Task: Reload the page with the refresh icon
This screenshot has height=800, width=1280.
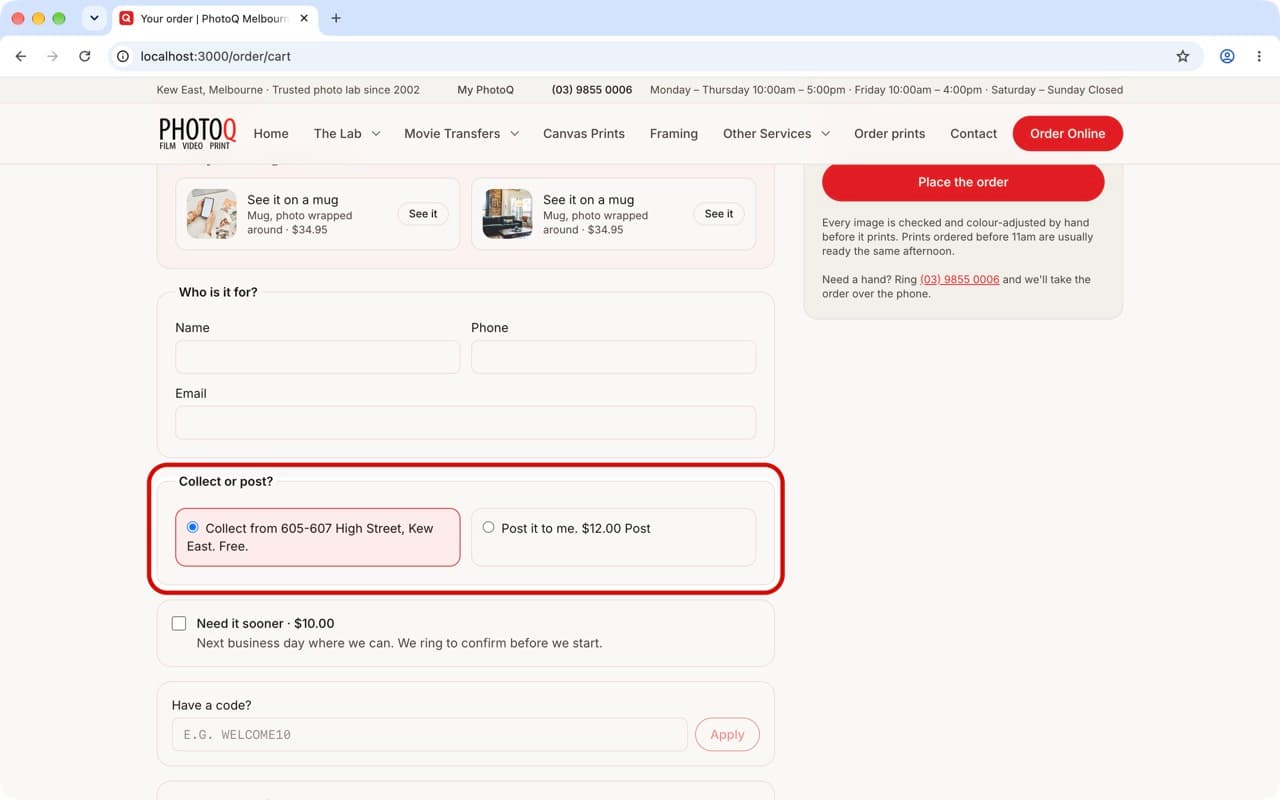Action: coord(85,57)
